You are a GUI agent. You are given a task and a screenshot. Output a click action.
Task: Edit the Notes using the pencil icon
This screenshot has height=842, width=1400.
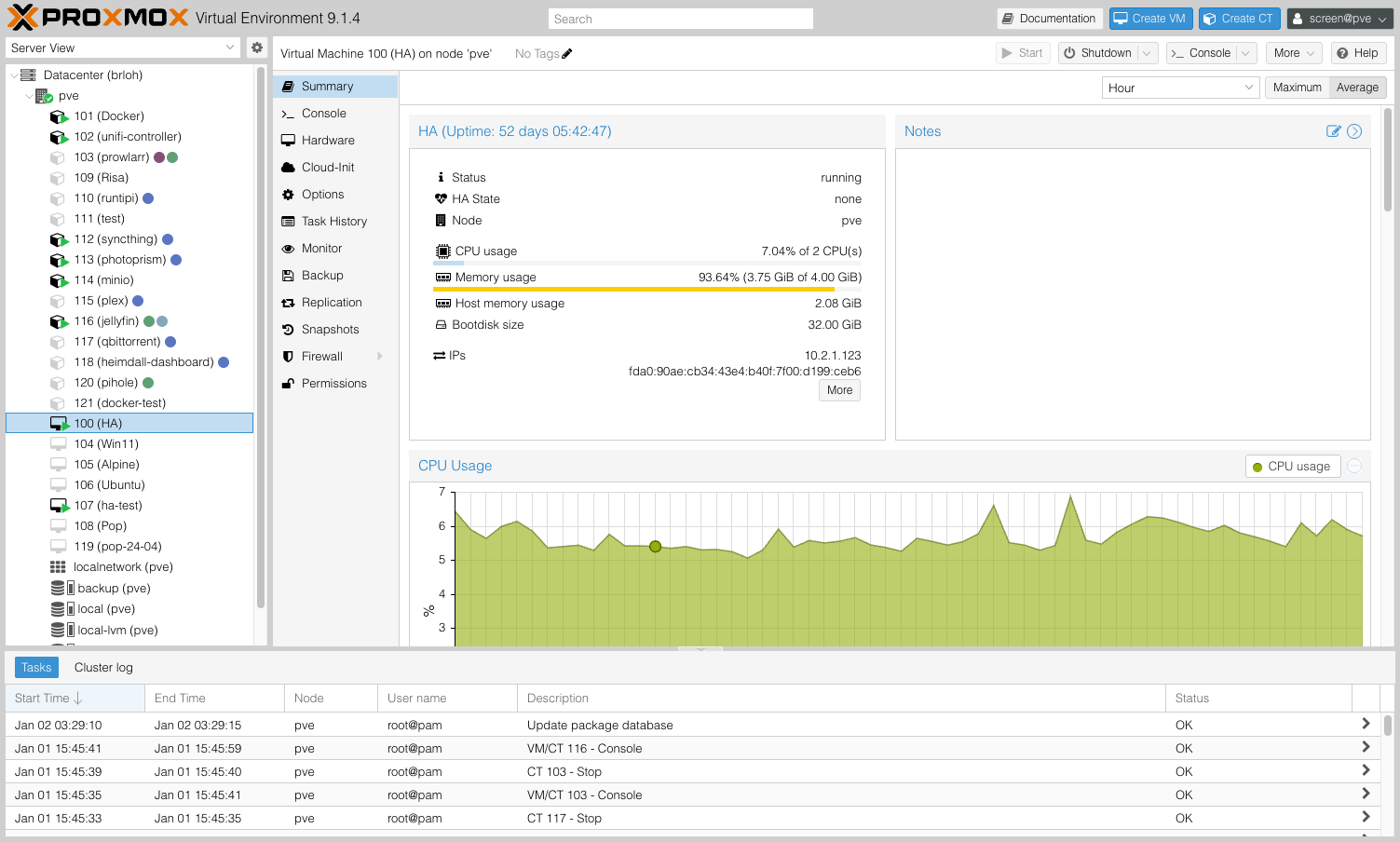[x=1334, y=131]
